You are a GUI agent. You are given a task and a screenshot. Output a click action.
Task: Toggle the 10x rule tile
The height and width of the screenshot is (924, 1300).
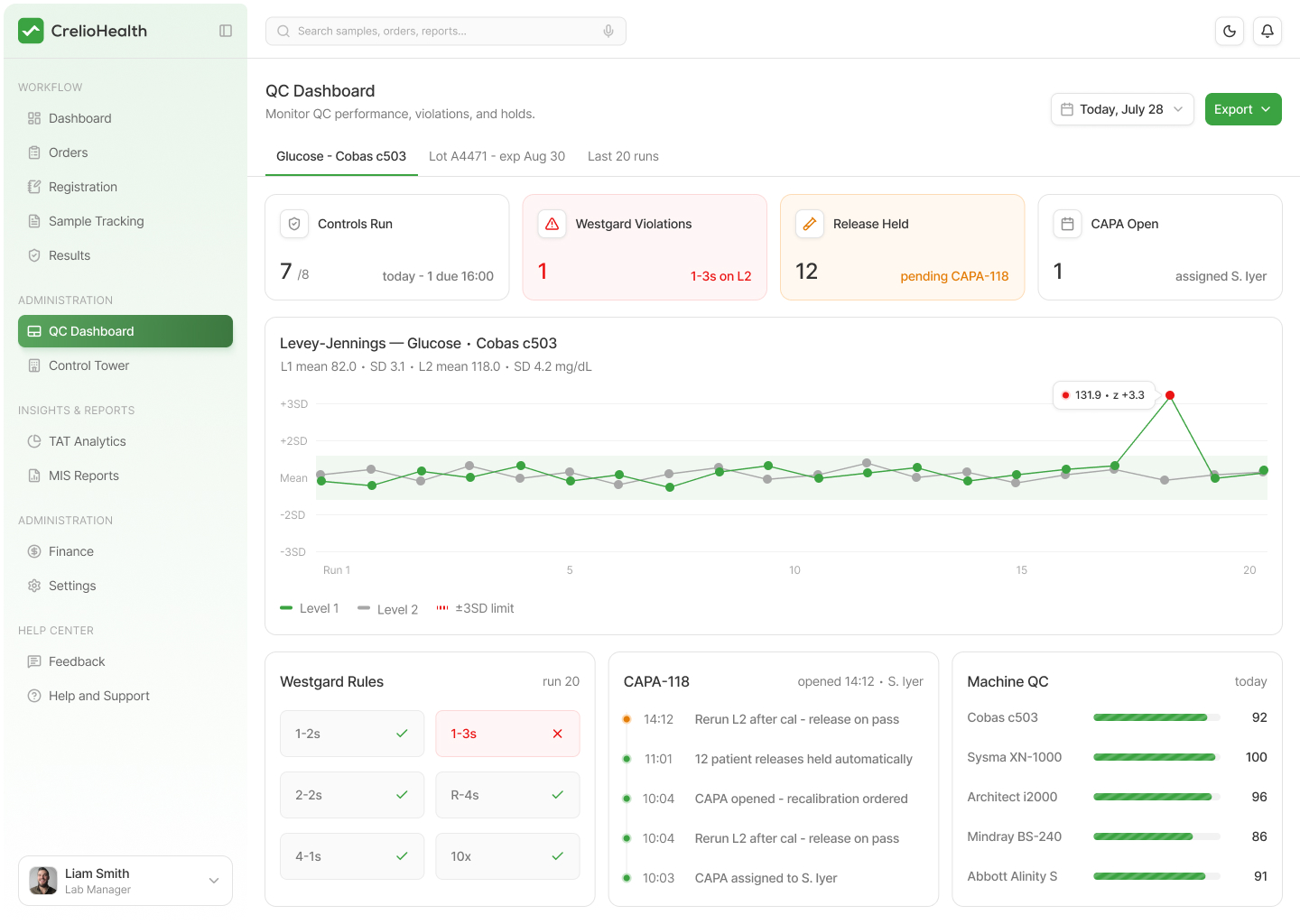507,856
